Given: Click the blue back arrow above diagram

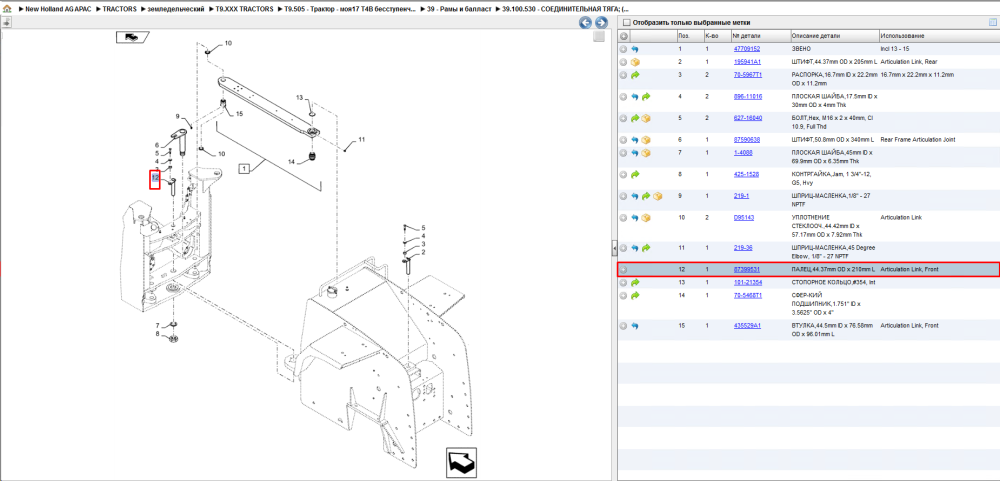Looking at the screenshot, I should point(585,23).
